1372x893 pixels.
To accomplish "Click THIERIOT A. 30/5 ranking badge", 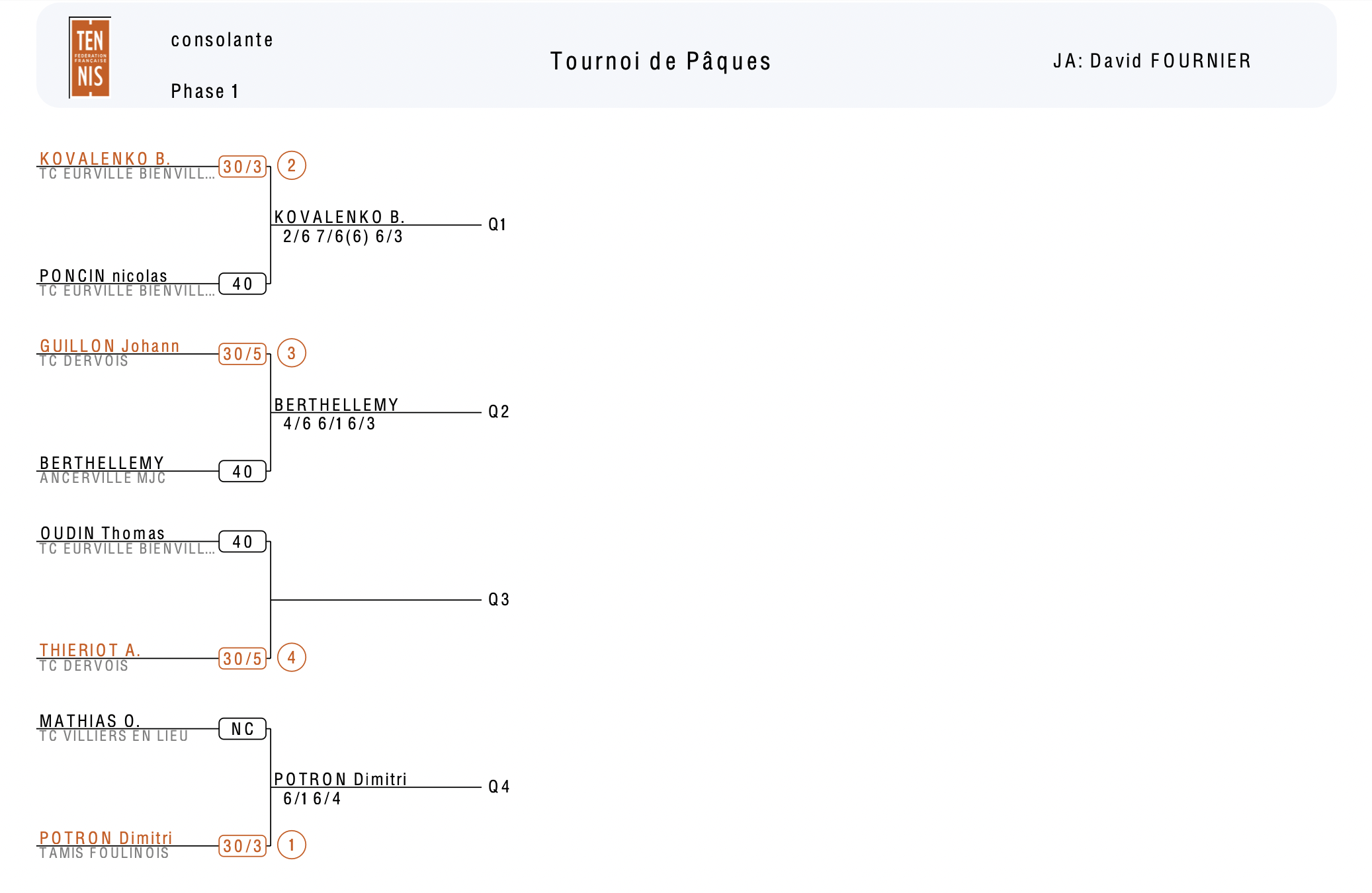I will click(x=243, y=659).
